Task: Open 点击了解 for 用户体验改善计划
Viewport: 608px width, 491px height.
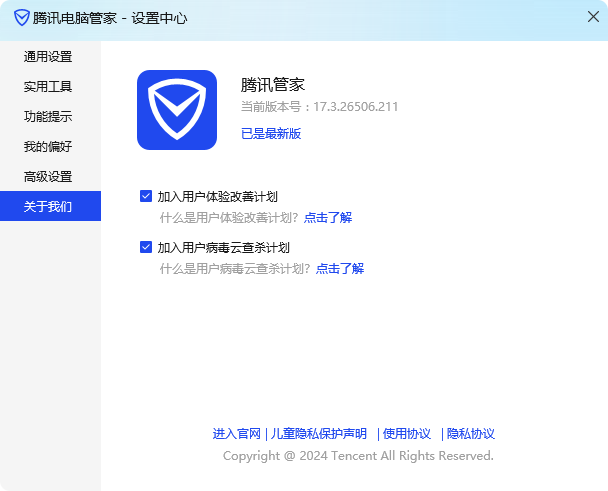Action: tap(328, 218)
